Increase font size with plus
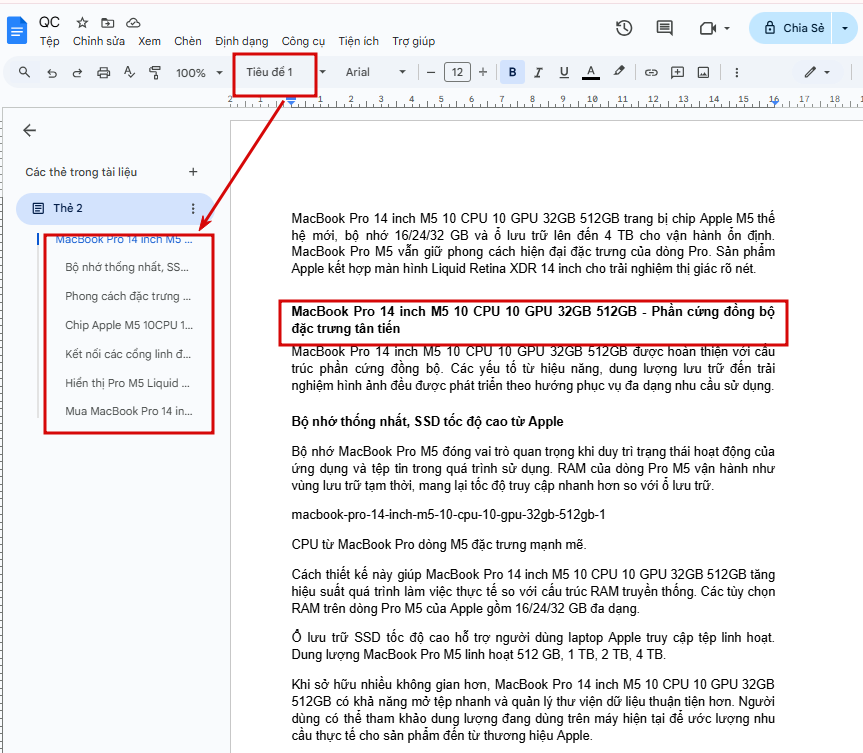 [483, 72]
